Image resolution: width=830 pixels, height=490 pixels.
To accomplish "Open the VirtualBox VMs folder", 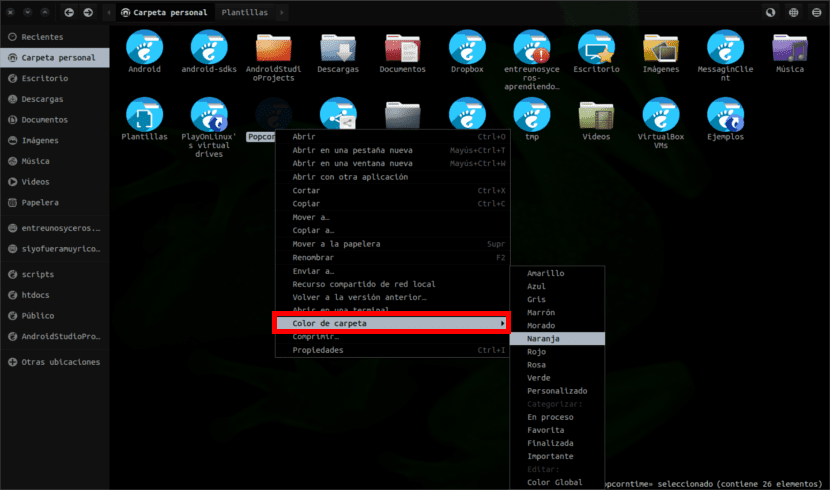I will click(x=661, y=115).
